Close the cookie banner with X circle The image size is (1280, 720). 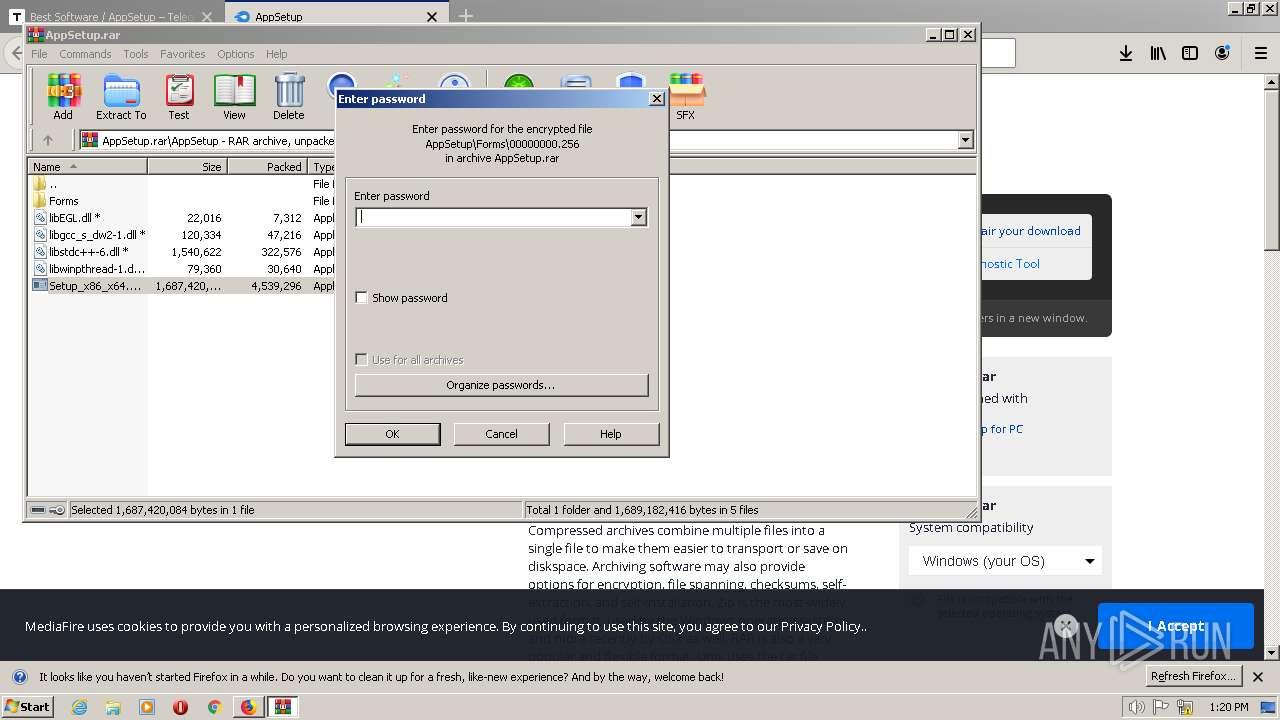(x=1066, y=626)
